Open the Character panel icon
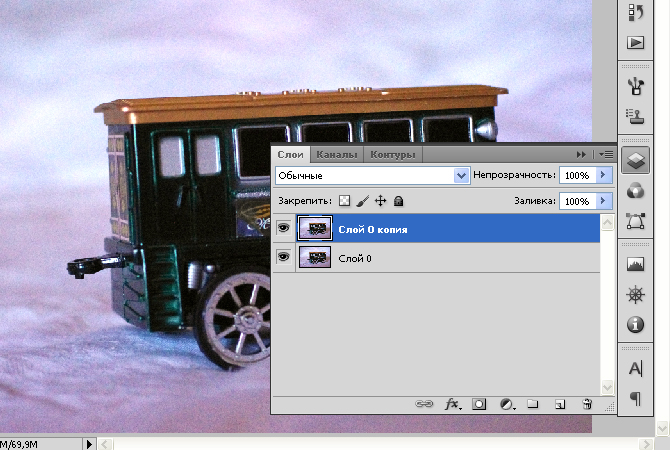Viewport: 670px width, 450px height. (x=635, y=368)
